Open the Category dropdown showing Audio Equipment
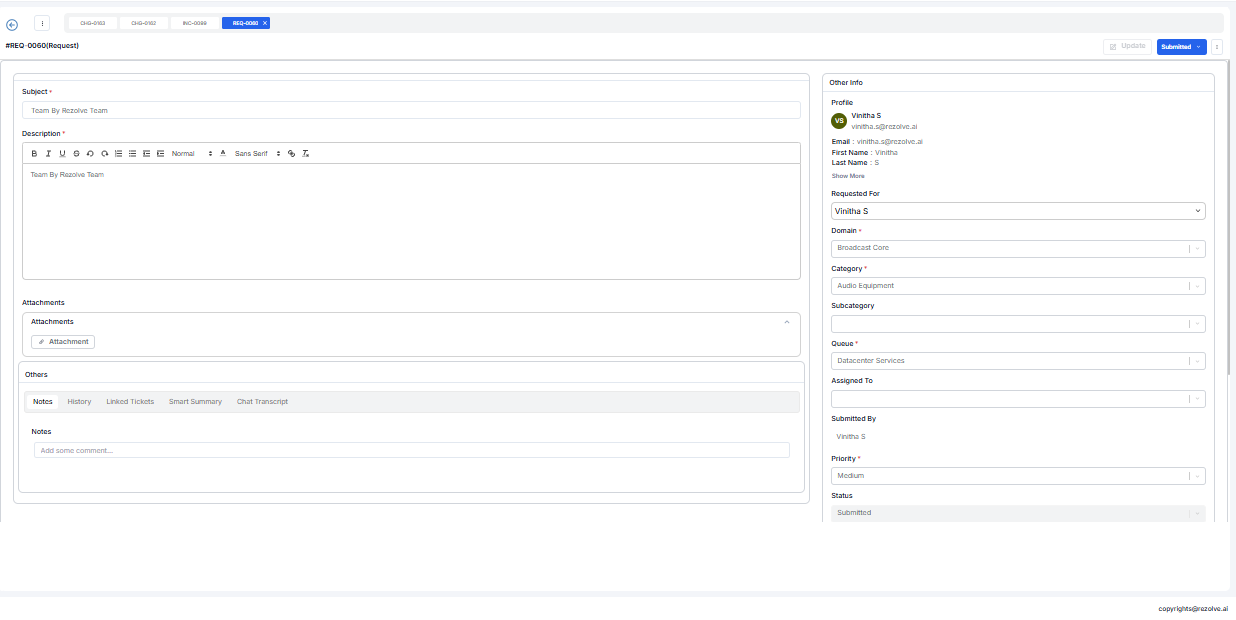The image size is (1236, 620). click(1018, 286)
